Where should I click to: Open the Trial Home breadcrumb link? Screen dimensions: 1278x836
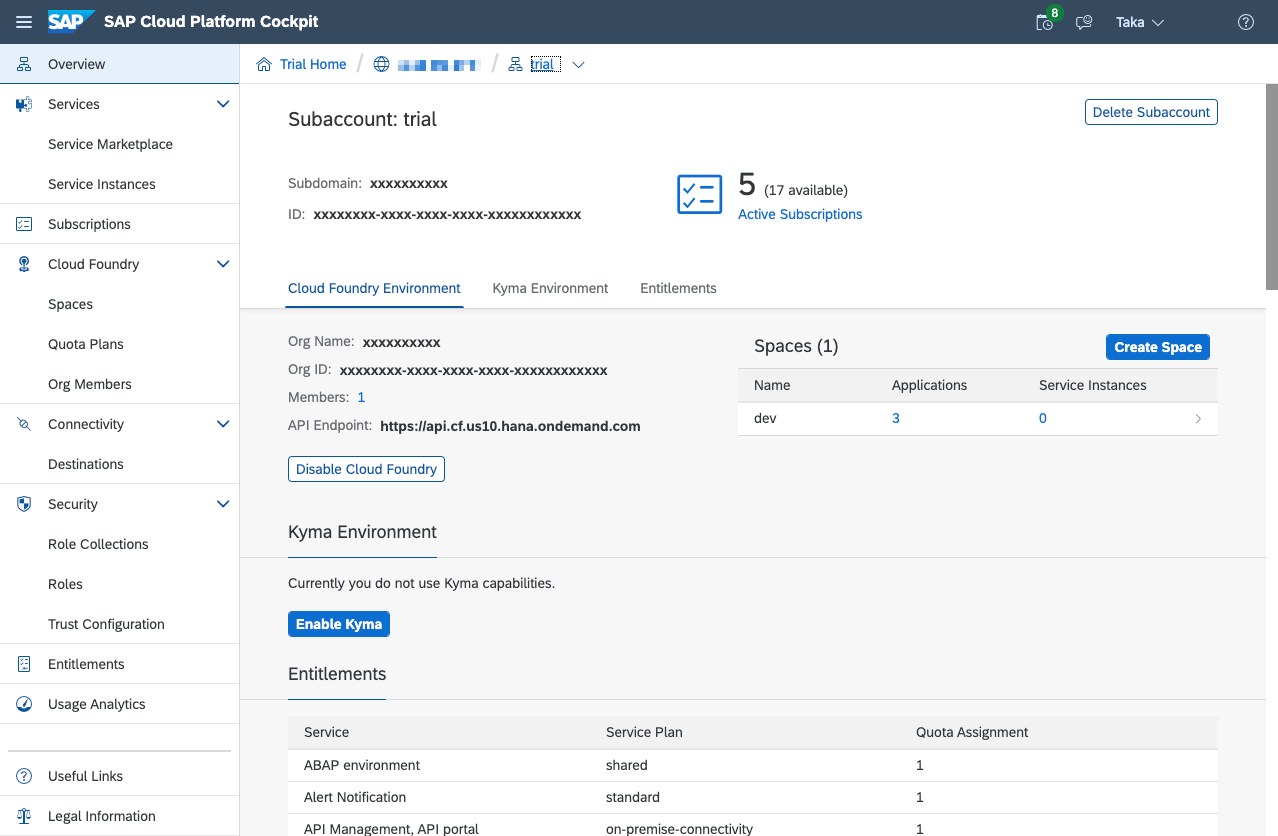tap(313, 64)
